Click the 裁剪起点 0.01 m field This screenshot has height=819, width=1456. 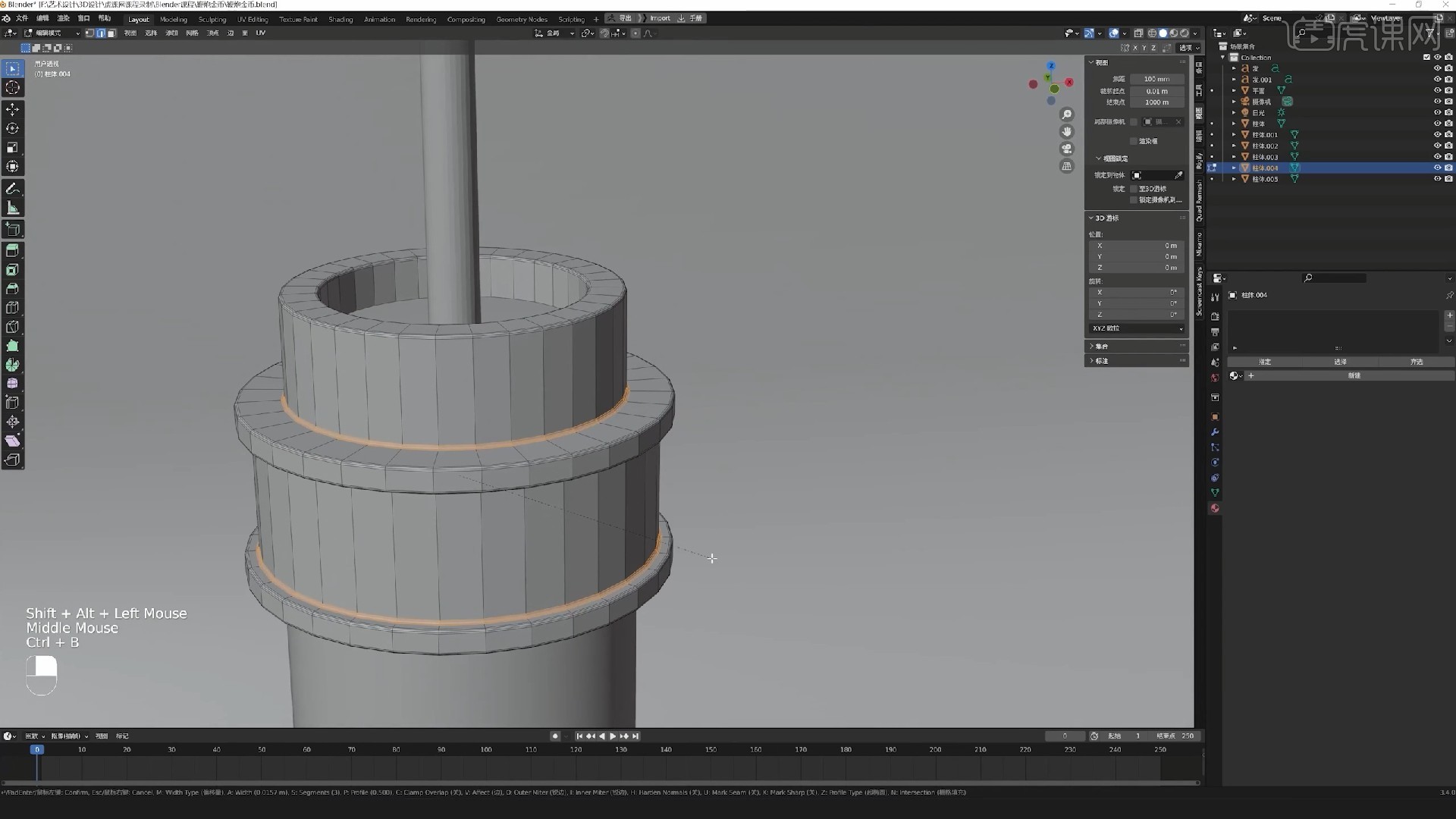coord(1156,91)
